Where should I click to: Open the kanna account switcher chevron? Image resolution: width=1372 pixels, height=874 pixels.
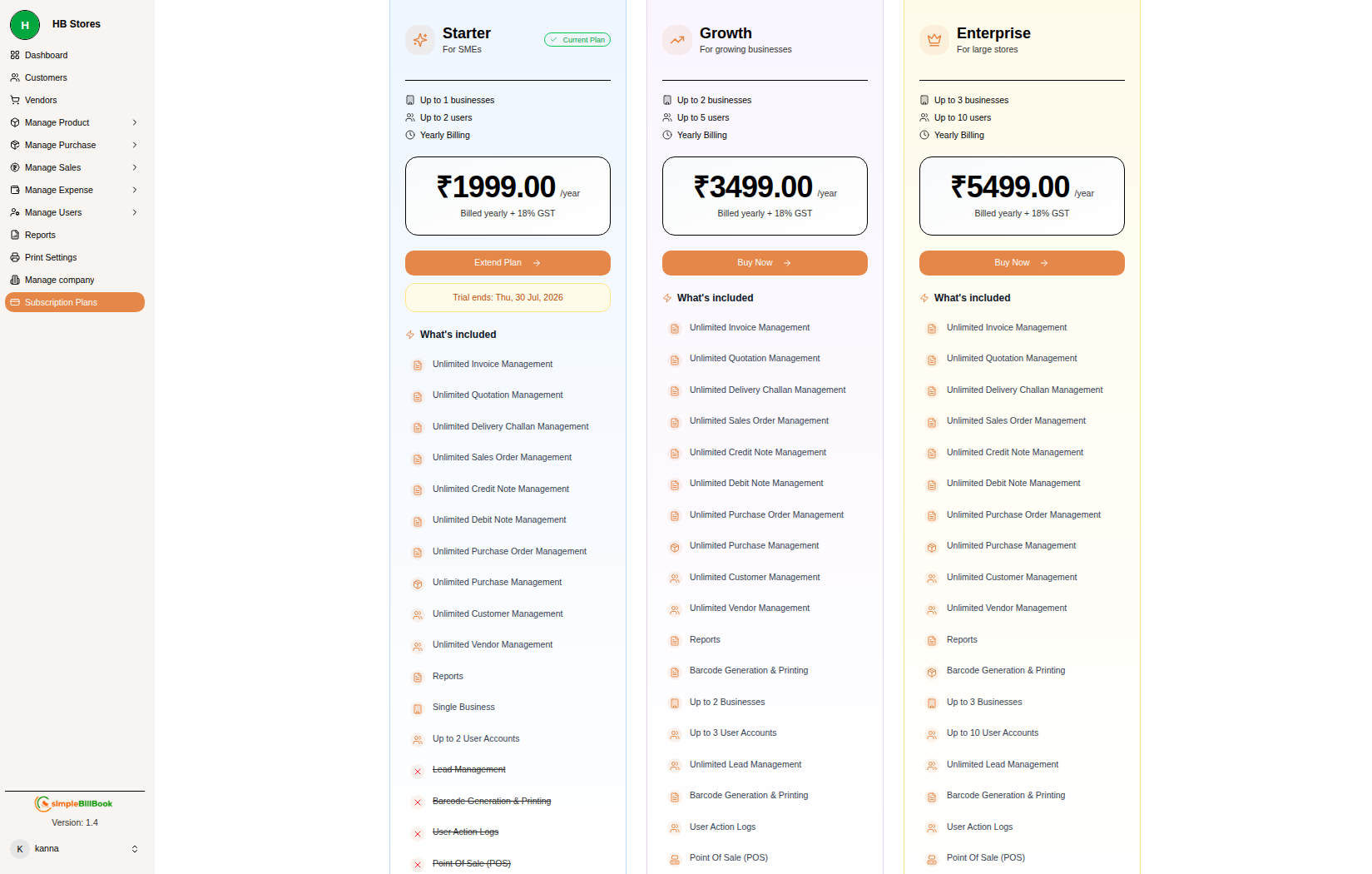point(135,848)
